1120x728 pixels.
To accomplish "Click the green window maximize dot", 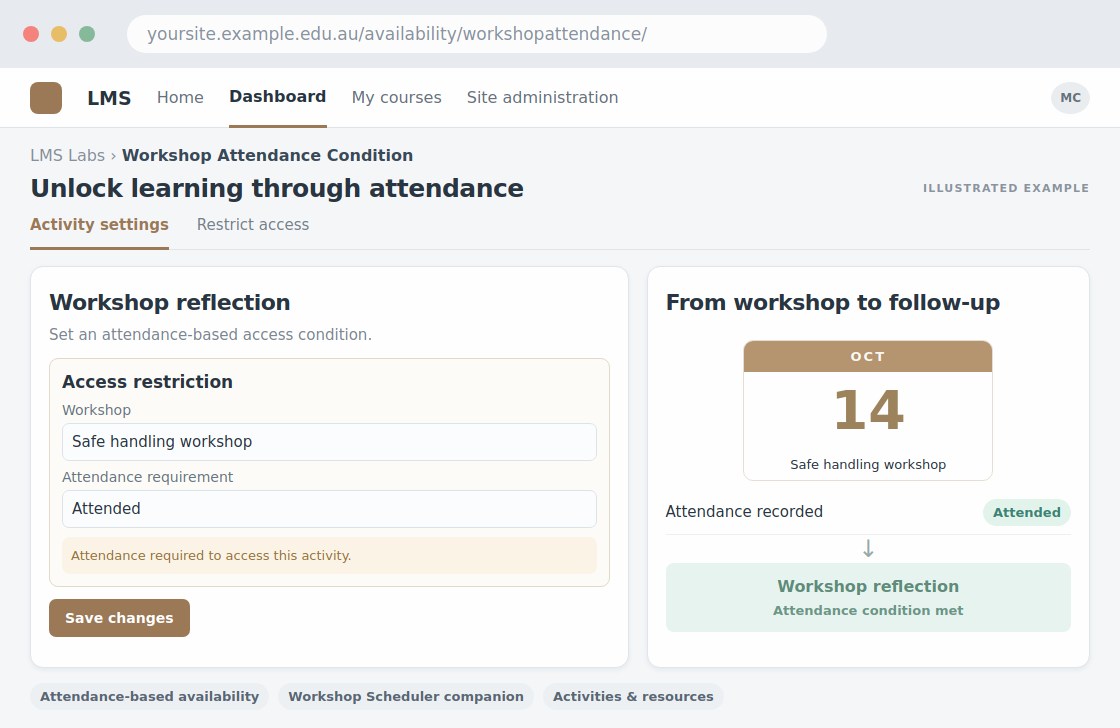I will click(87, 34).
